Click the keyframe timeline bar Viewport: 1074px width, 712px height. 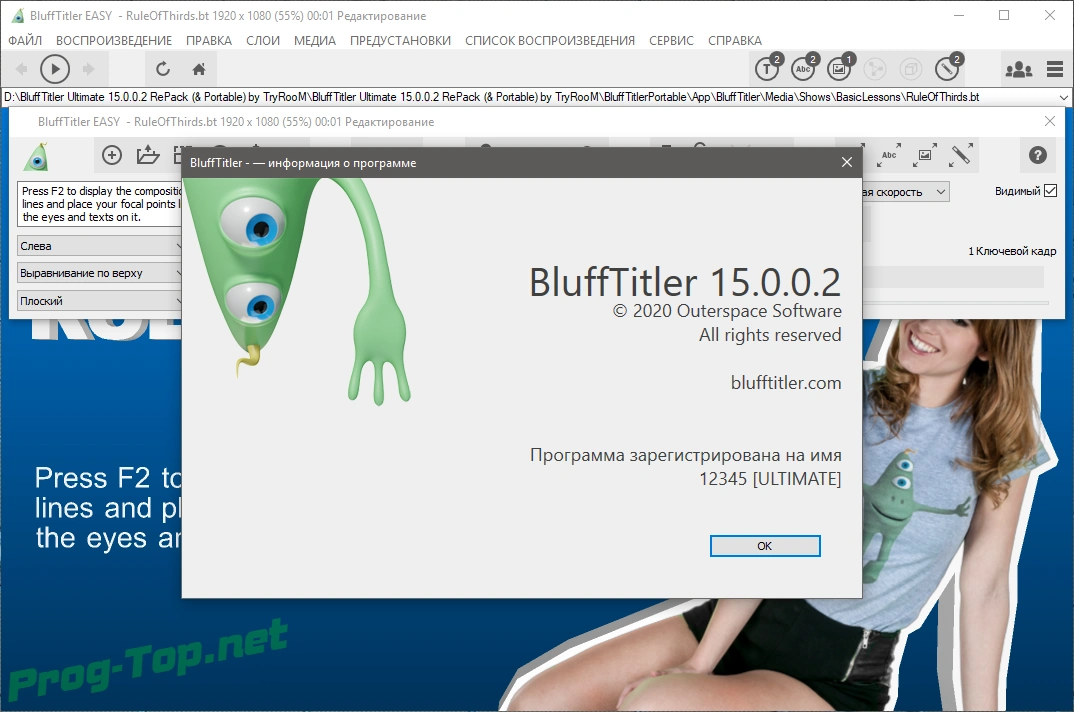click(953, 277)
